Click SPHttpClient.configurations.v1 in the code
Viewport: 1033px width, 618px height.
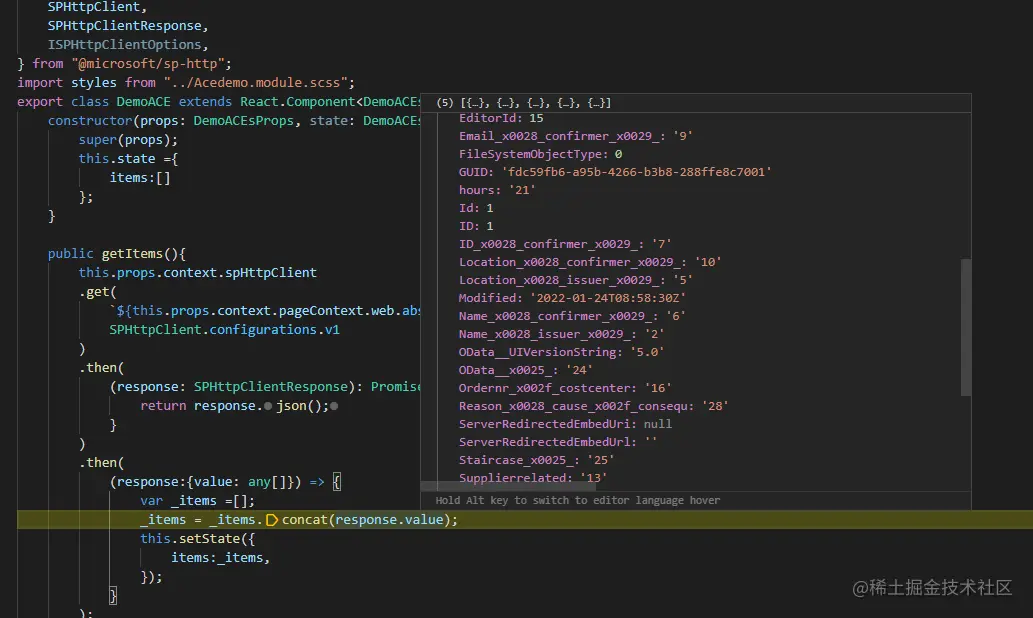pos(224,329)
